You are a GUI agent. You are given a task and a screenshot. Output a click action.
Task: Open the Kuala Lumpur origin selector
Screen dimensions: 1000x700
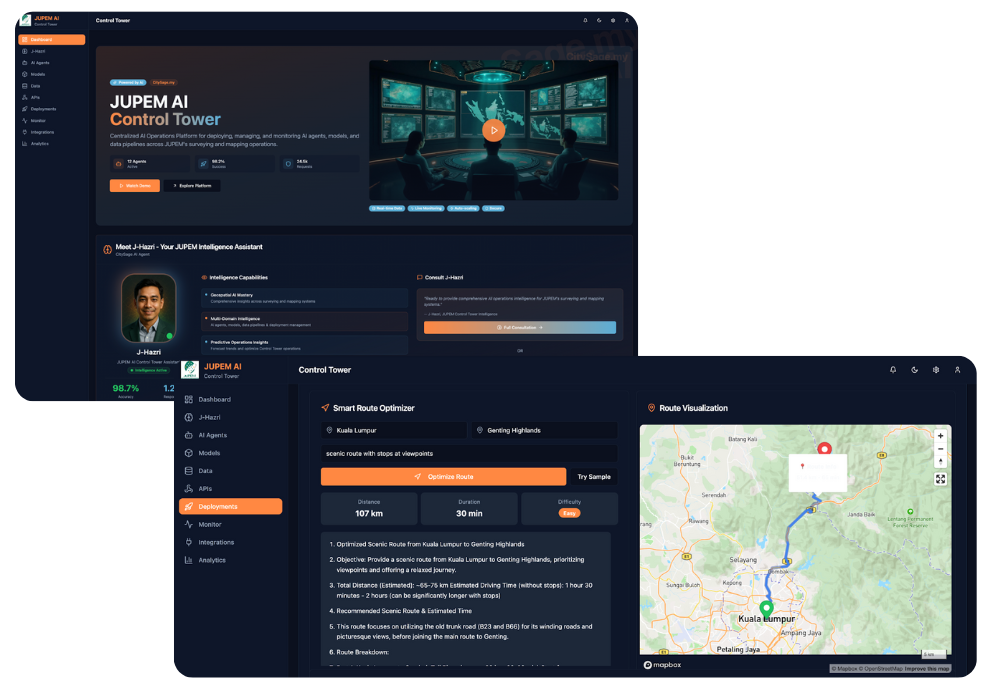(x=392, y=429)
